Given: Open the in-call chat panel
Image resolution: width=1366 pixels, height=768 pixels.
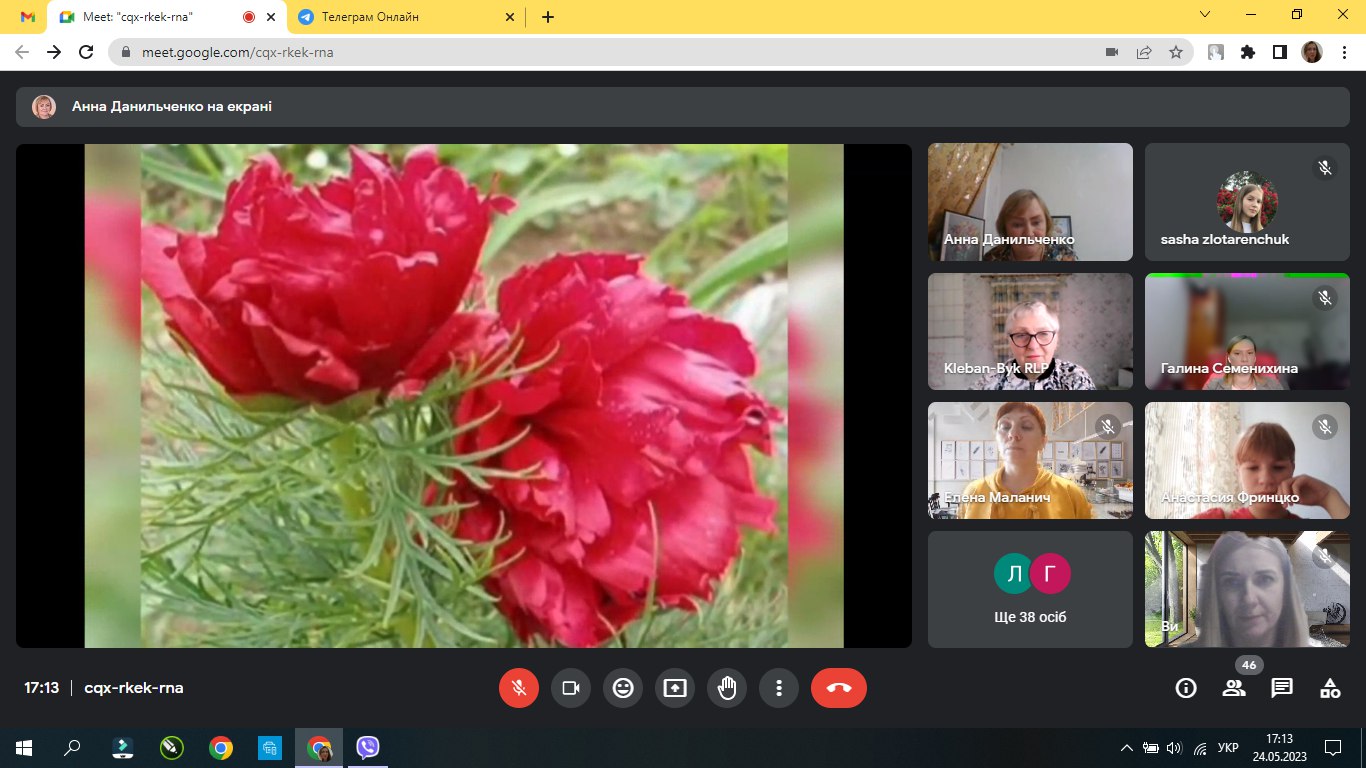Looking at the screenshot, I should 1282,688.
